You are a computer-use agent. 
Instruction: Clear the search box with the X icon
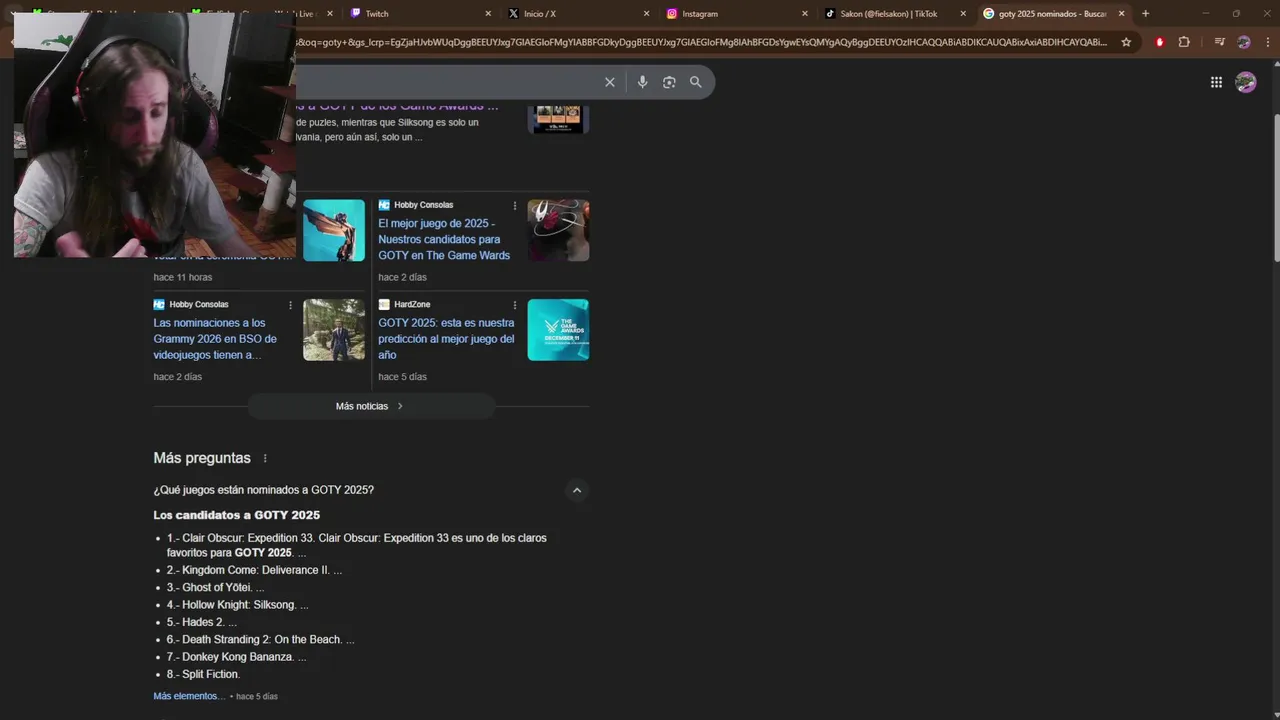(609, 82)
